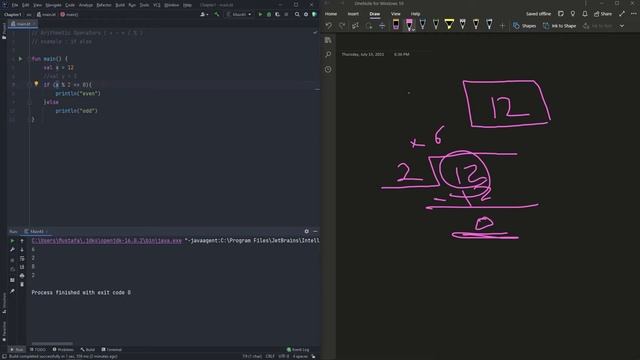Image resolution: width=640 pixels, height=360 pixels.
Task: Click the lightbulb Tell Me icon in OneNote
Action: point(573,14)
